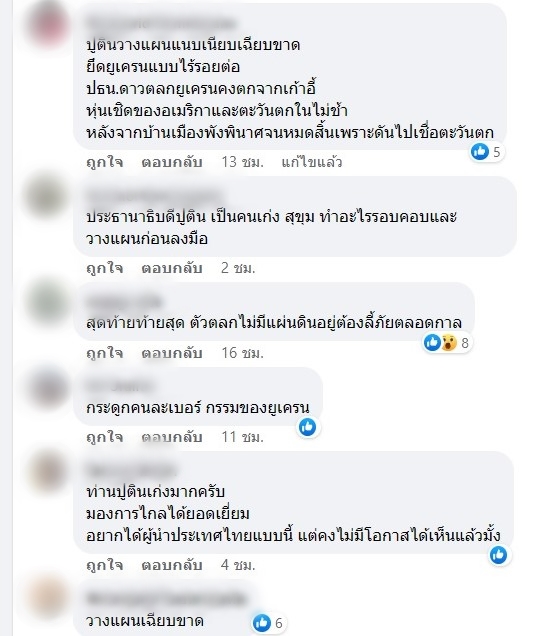
Task: Click ถูกใจ under the 11 ชม. comment
Action: 105,437
